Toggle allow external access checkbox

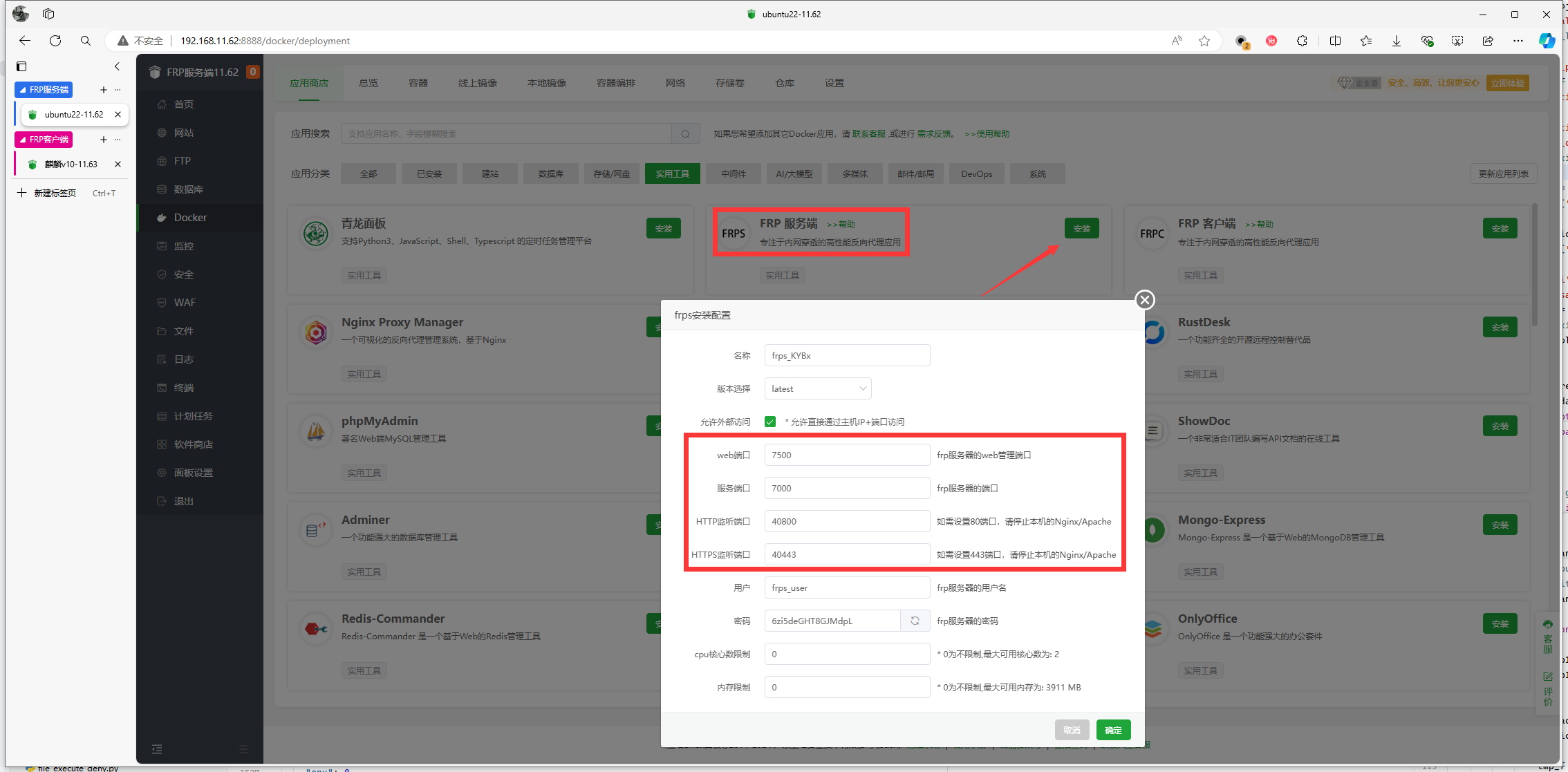tap(770, 422)
